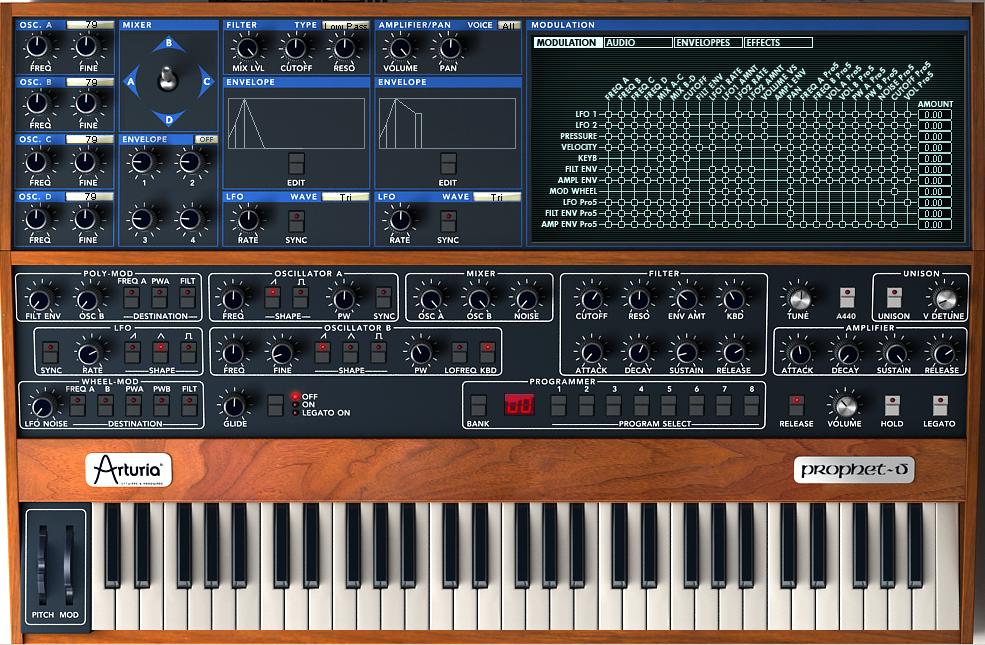
Task: Open the filter TYPE Low Pass dropdown
Action: 345,25
